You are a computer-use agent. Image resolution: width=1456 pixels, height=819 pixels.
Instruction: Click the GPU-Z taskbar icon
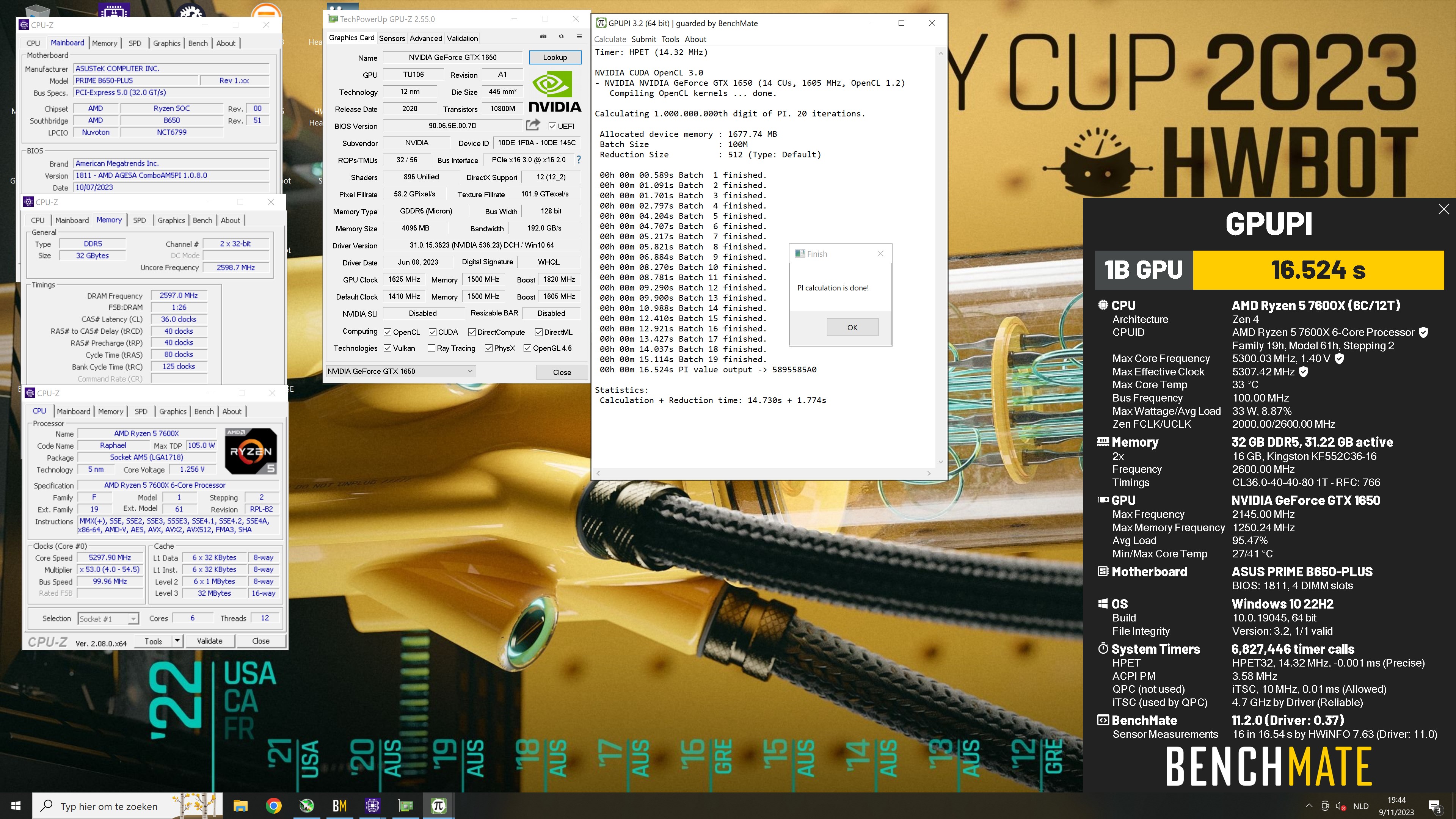[x=405, y=805]
